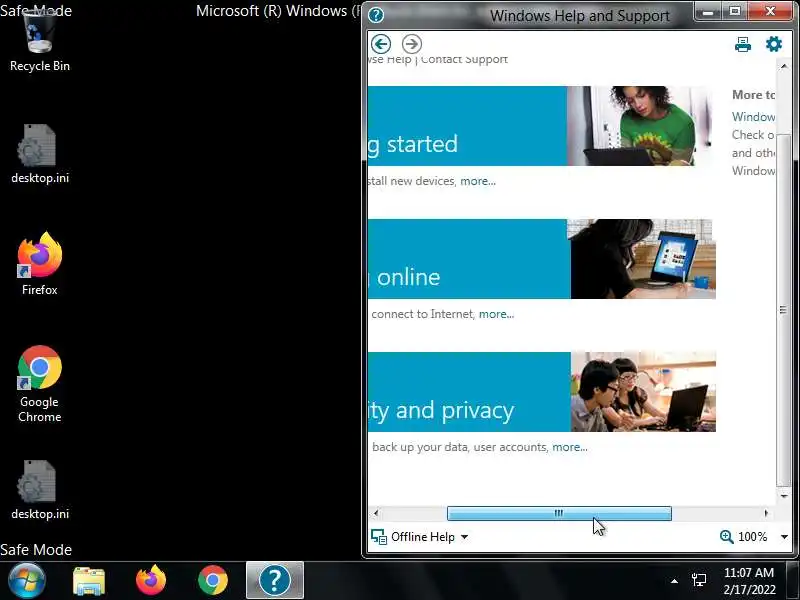Click the getting started blue banner
Viewport: 800px width, 600px height.
click(467, 126)
